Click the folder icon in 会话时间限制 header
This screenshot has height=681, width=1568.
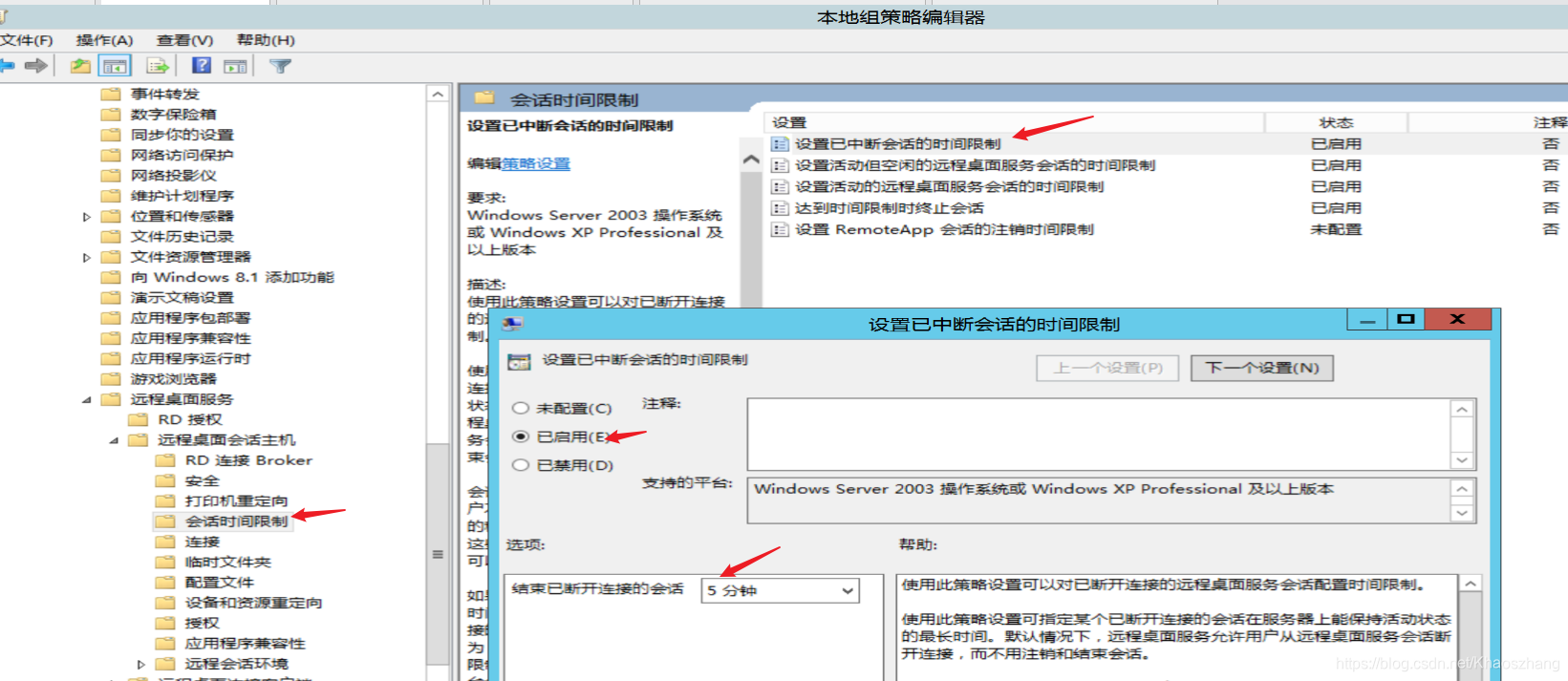tap(484, 98)
